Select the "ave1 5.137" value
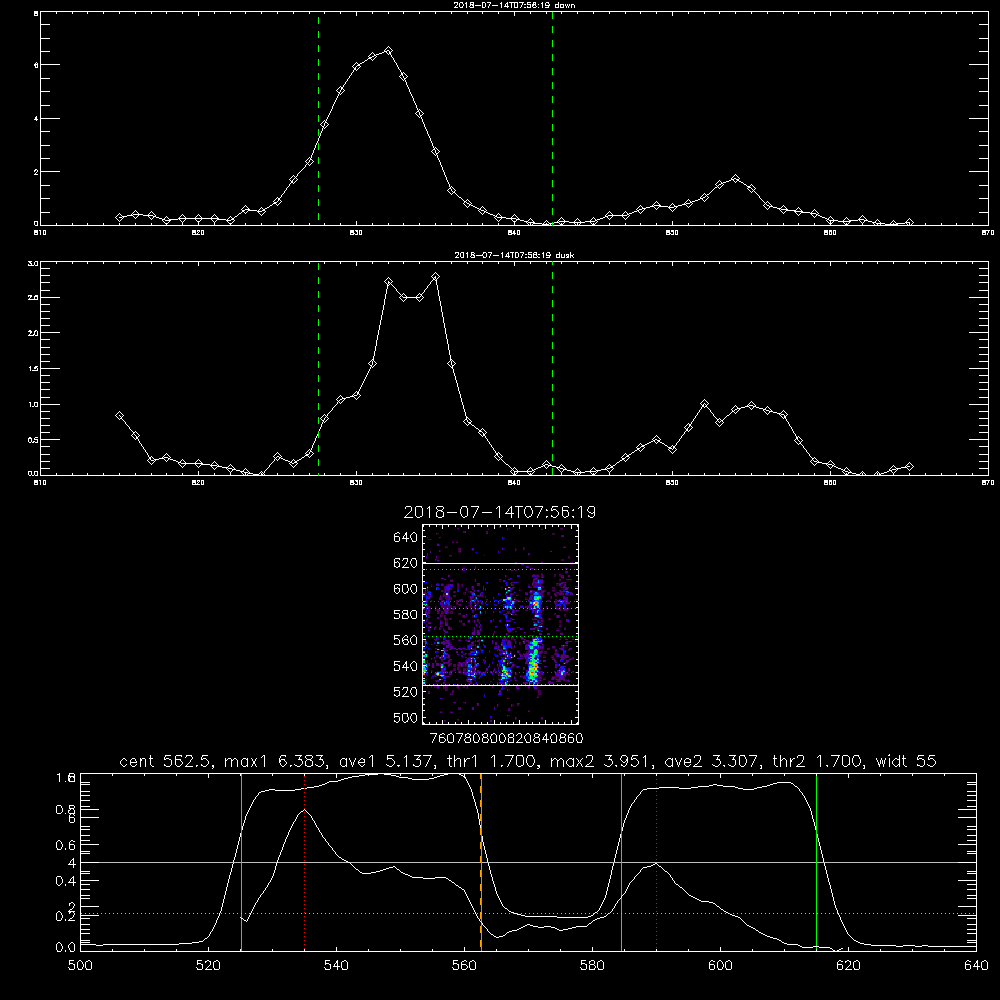Screen dimensions: 1000x1000 [x=387, y=761]
